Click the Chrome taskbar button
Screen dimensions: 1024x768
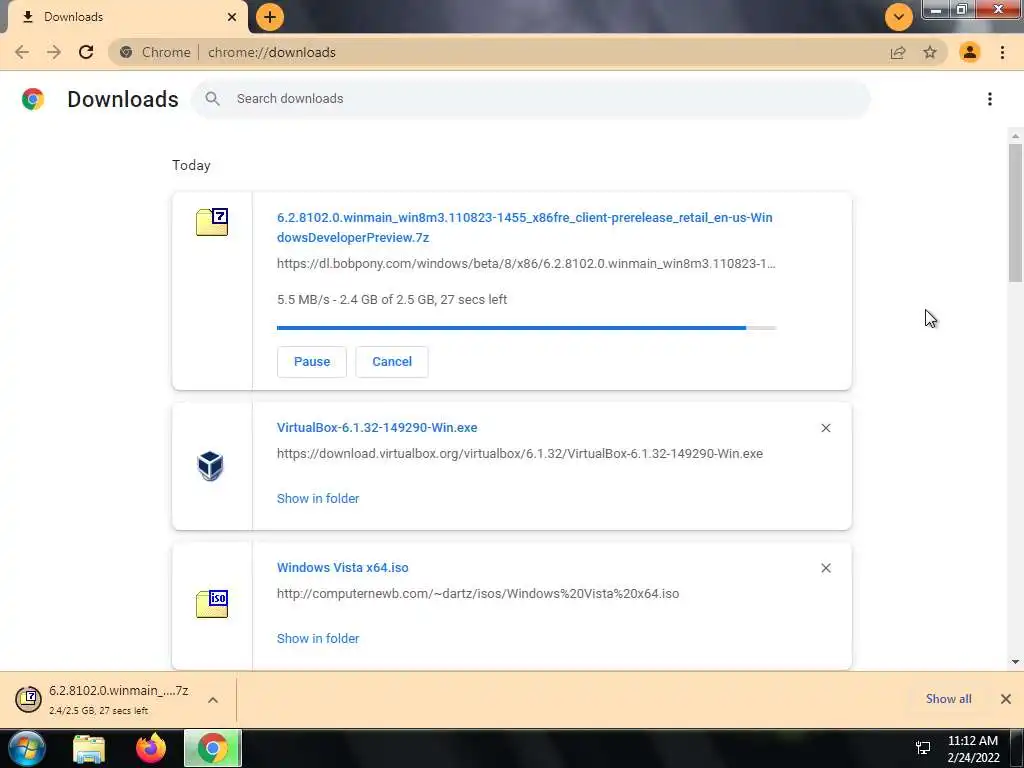coord(212,748)
